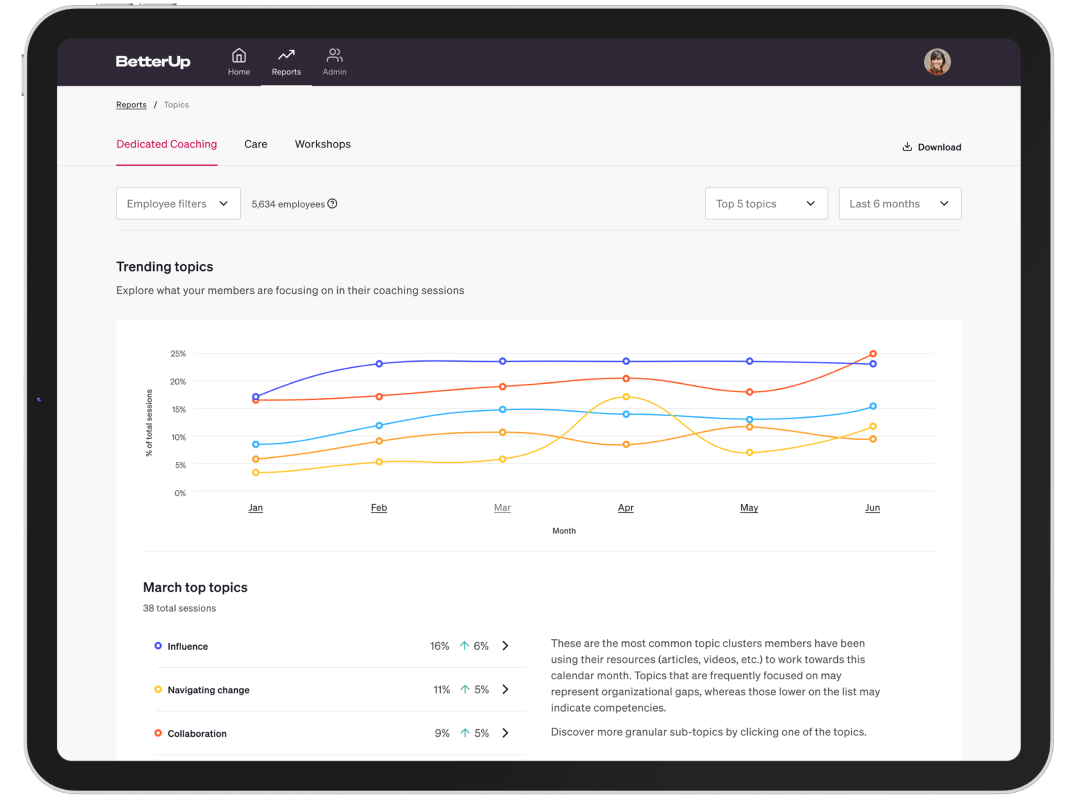Viewport: 1078px width, 800px height.
Task: Select the Mar month on chart axis
Action: coord(502,508)
